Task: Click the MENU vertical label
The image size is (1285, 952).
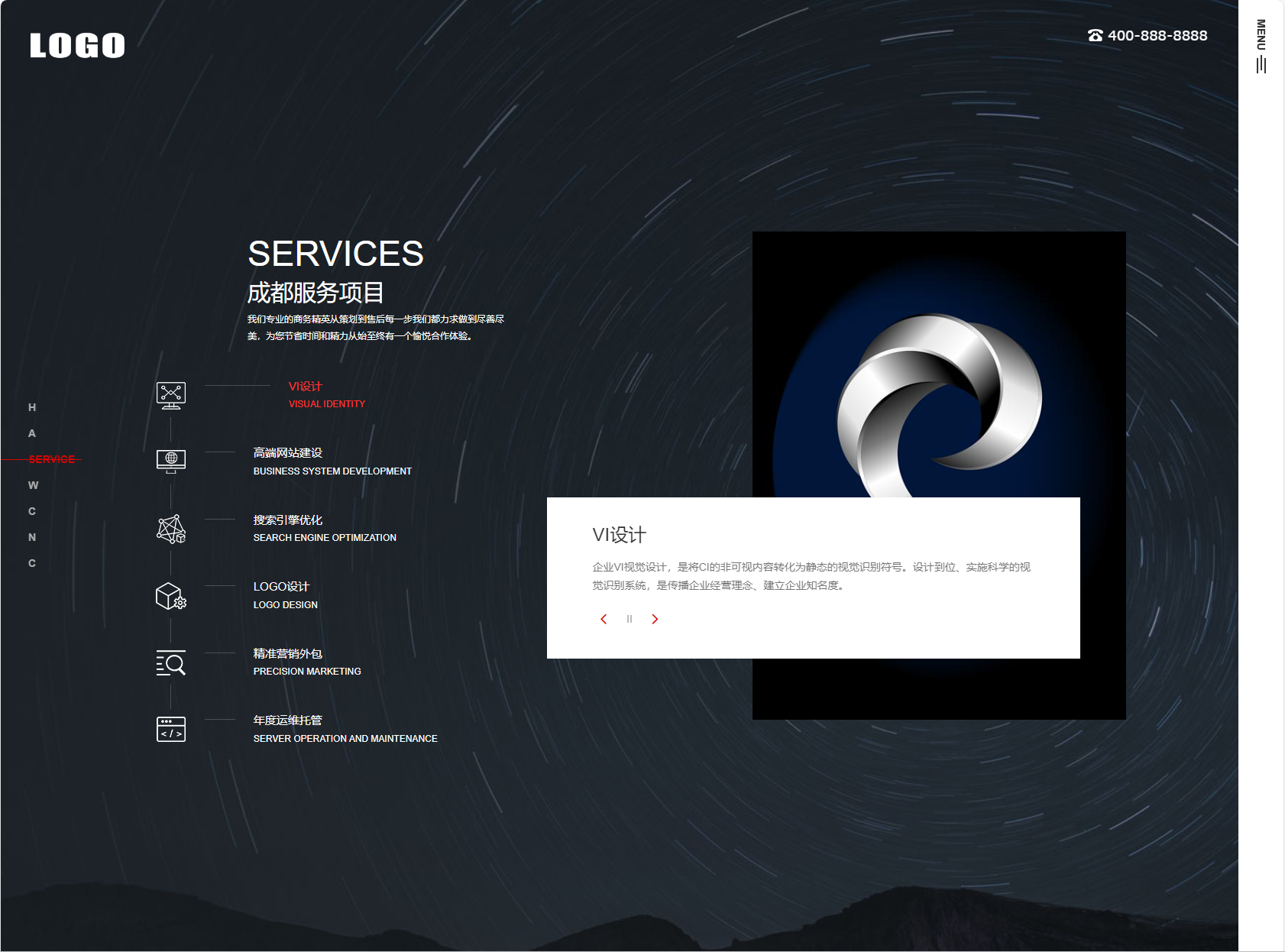Action: pyautogui.click(x=1261, y=35)
